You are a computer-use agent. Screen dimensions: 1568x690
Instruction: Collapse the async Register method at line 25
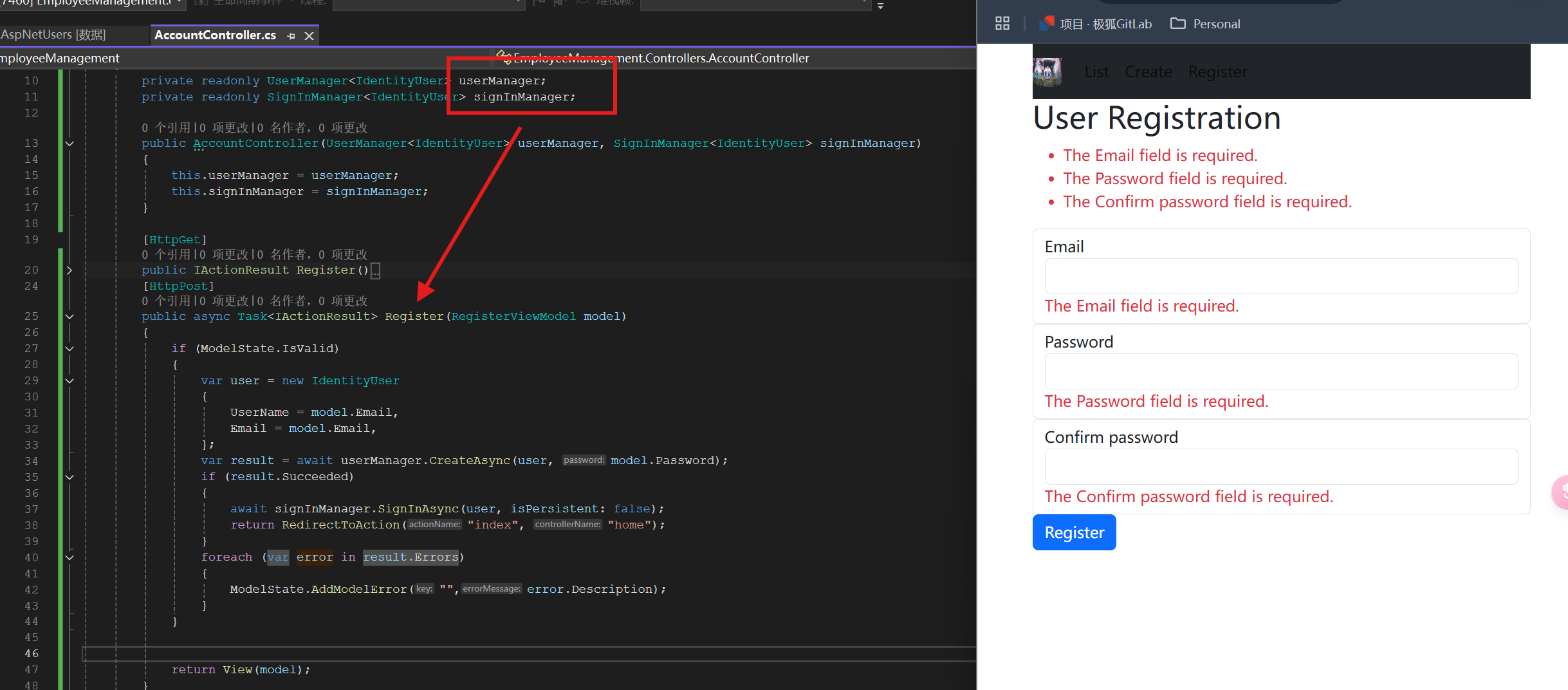pos(69,317)
